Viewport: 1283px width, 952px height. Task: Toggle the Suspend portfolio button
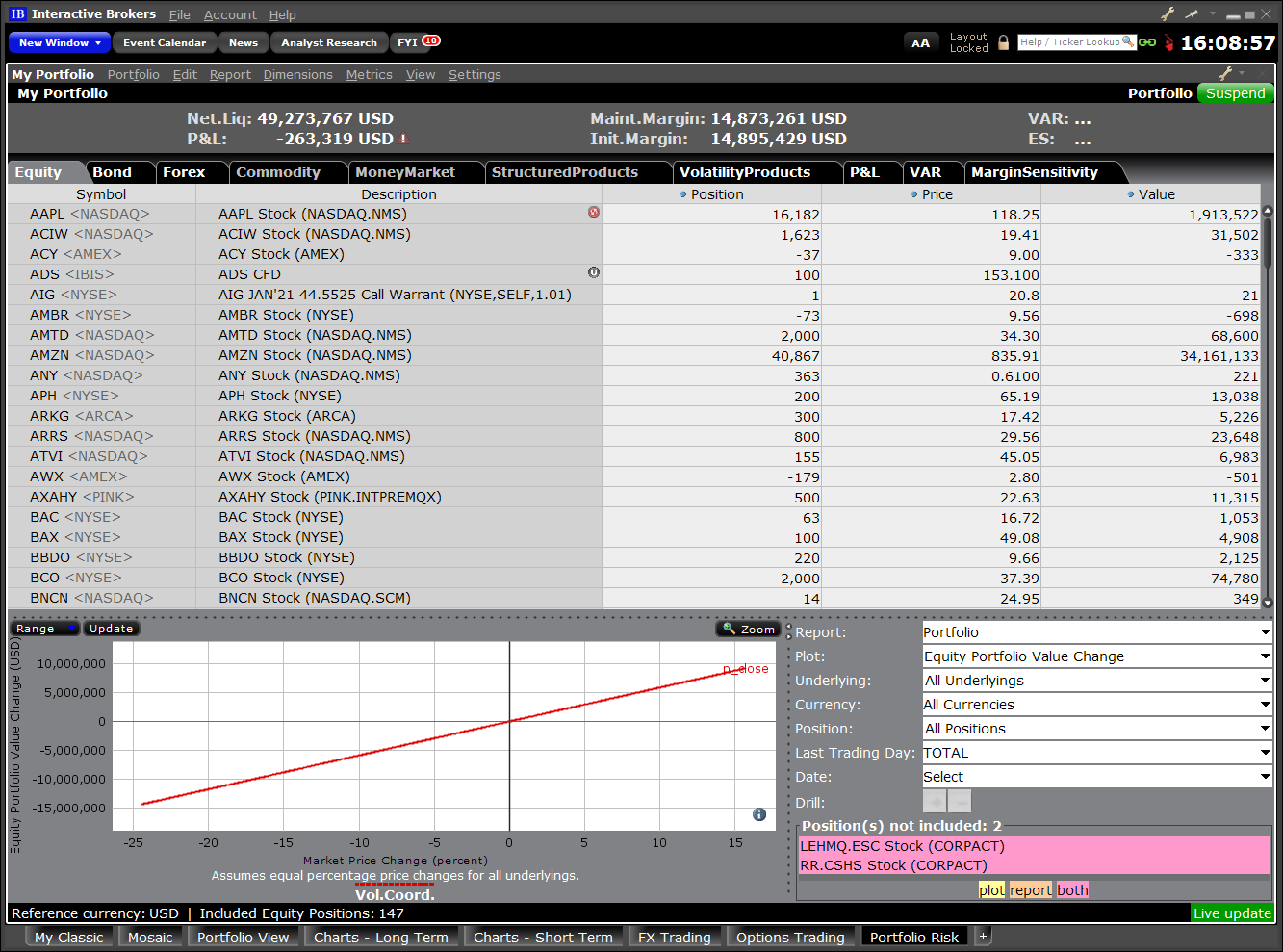[1235, 93]
